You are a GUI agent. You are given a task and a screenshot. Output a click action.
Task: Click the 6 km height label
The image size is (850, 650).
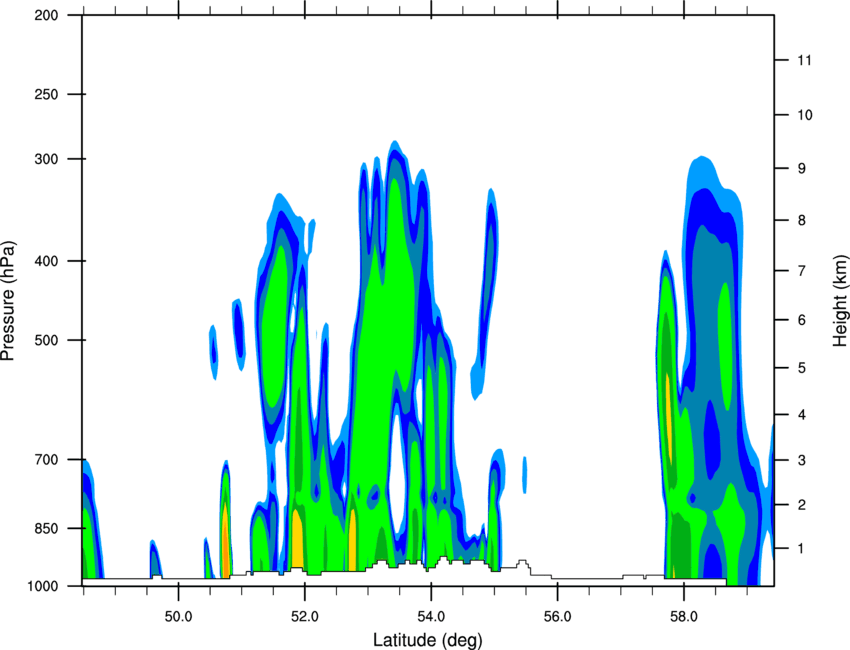coord(802,320)
